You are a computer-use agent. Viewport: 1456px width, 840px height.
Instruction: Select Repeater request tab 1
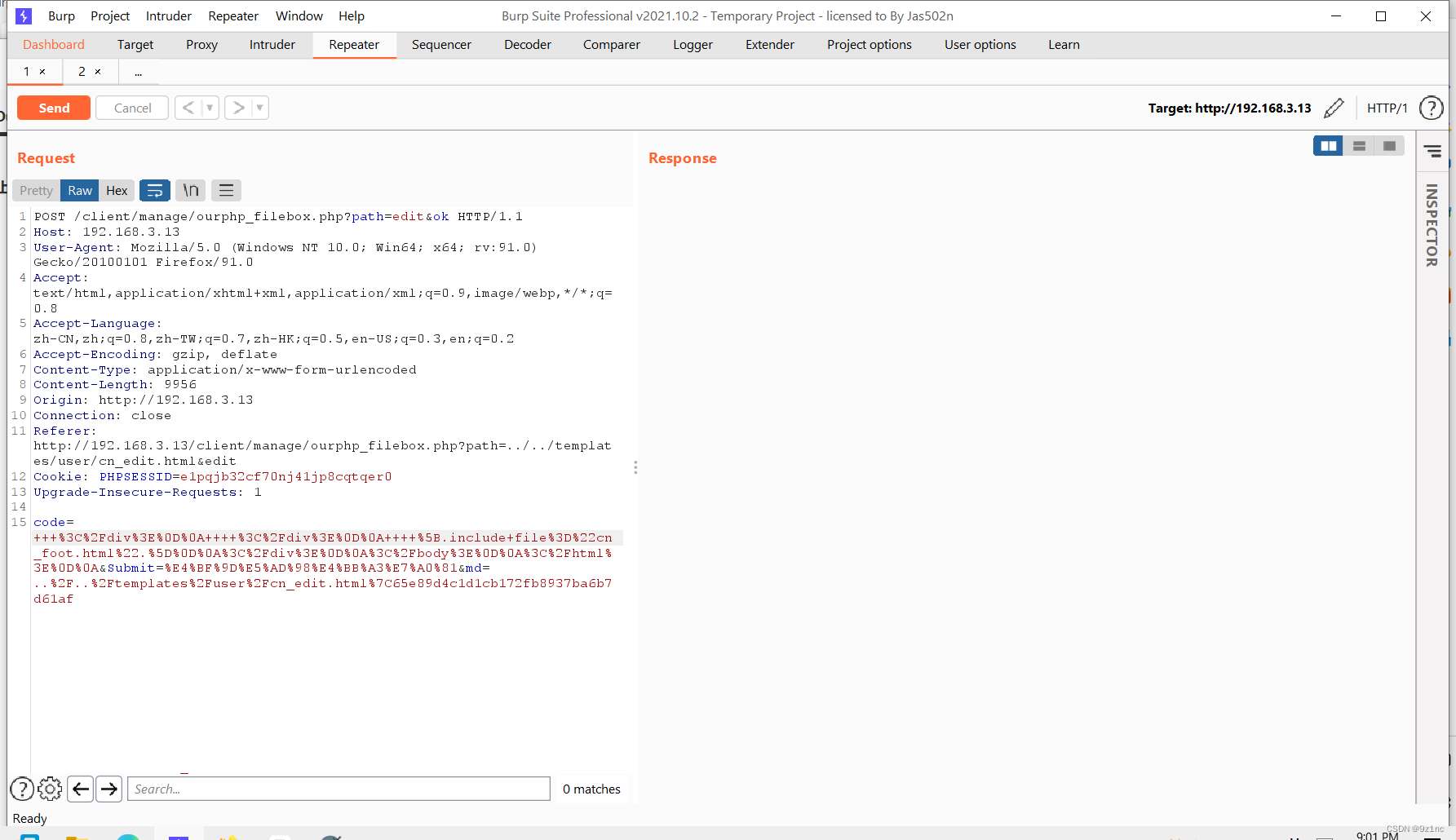click(26, 72)
